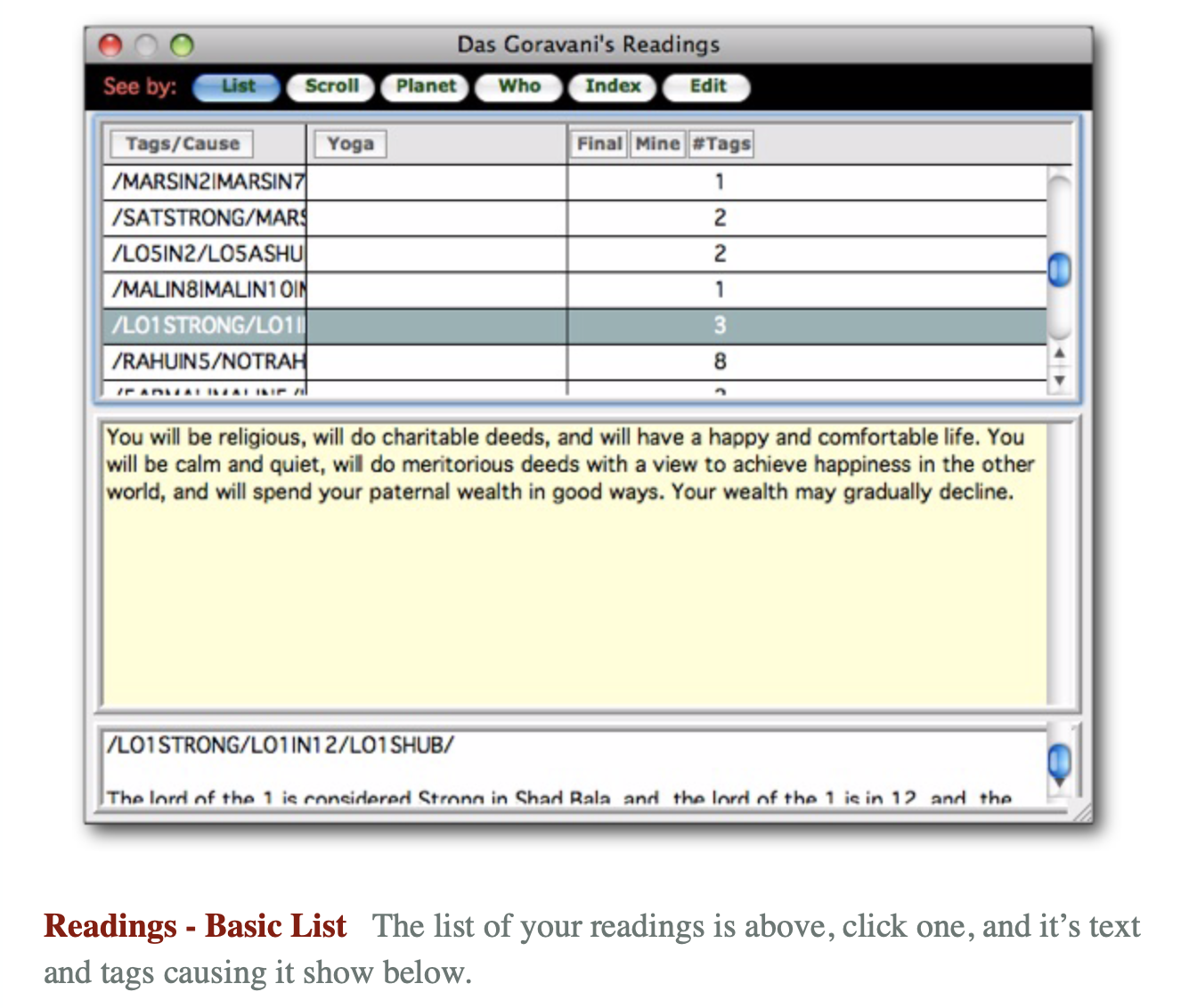1181x1008 pixels.
Task: Click the tags pane blue scrollbar thumb
Action: pos(1059,760)
